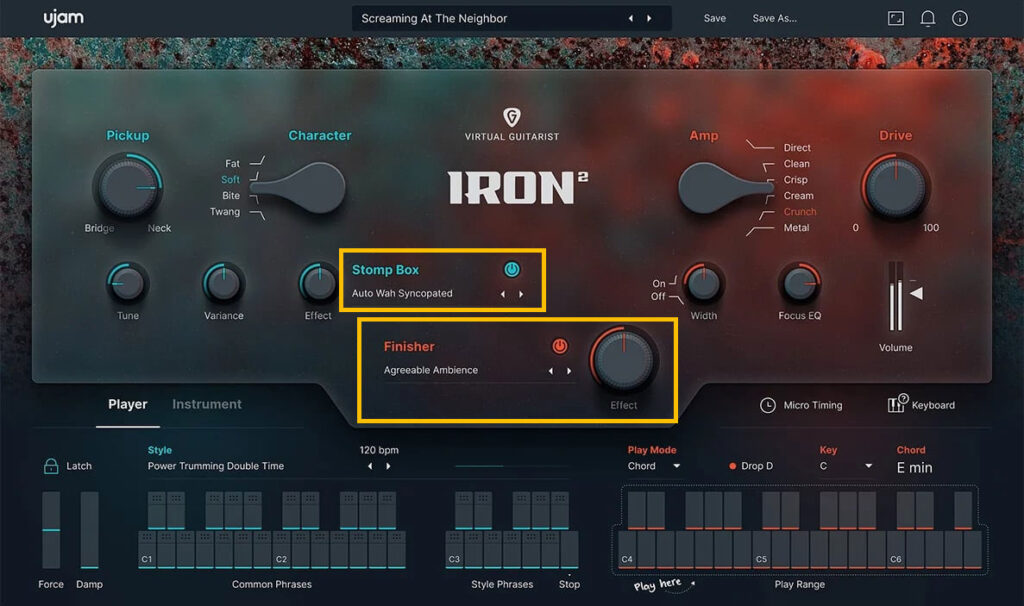Select Metal amp
This screenshot has width=1024, height=606.
pos(796,227)
